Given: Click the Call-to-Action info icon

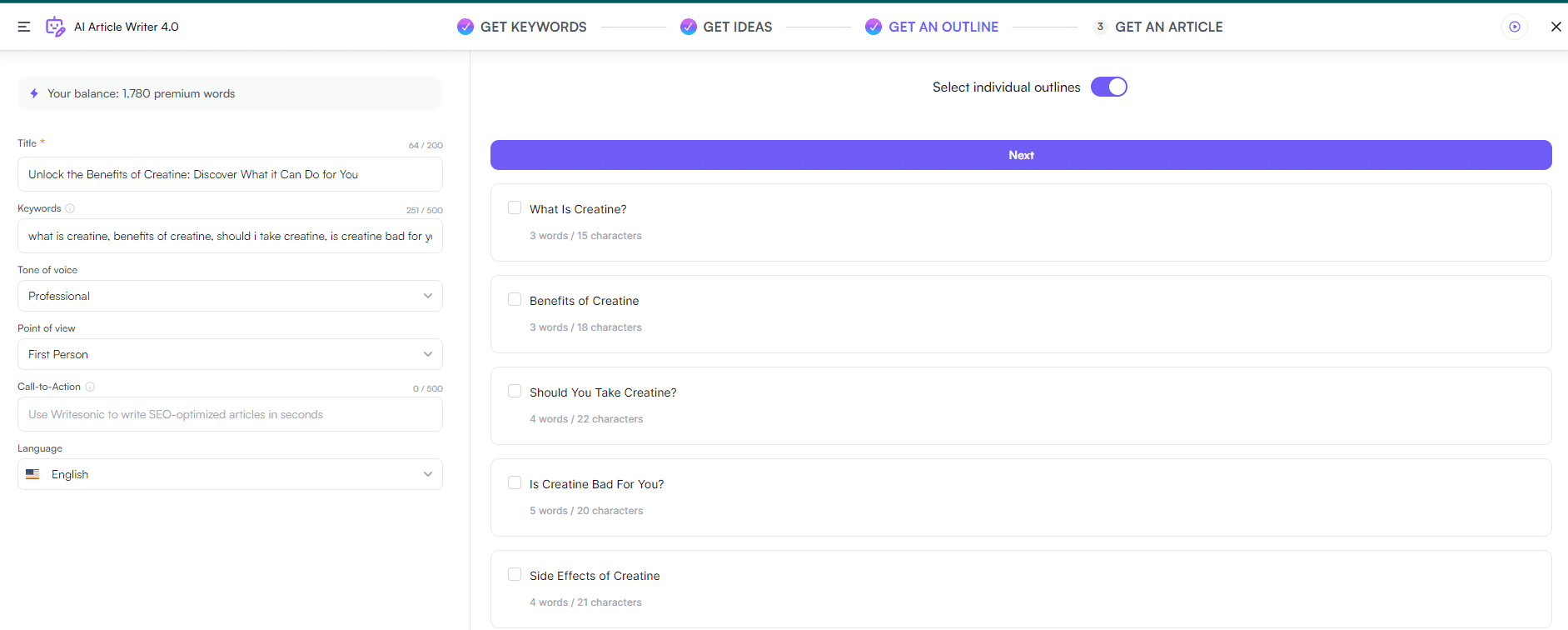Looking at the screenshot, I should (90, 387).
